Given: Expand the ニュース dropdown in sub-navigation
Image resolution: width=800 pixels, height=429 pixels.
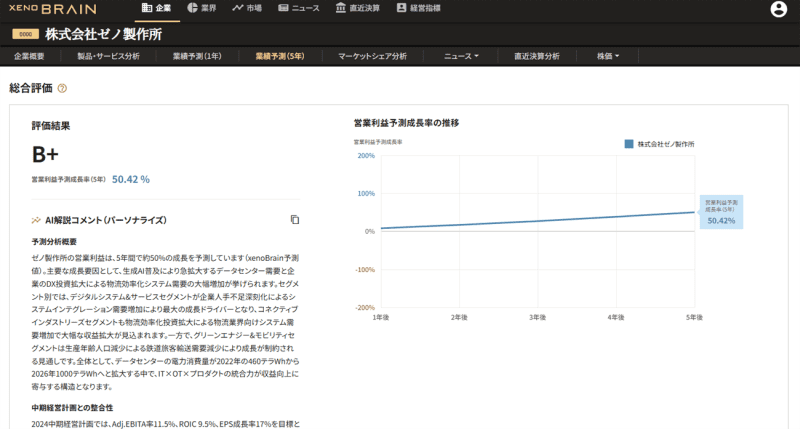Looking at the screenshot, I should click(x=461, y=56).
